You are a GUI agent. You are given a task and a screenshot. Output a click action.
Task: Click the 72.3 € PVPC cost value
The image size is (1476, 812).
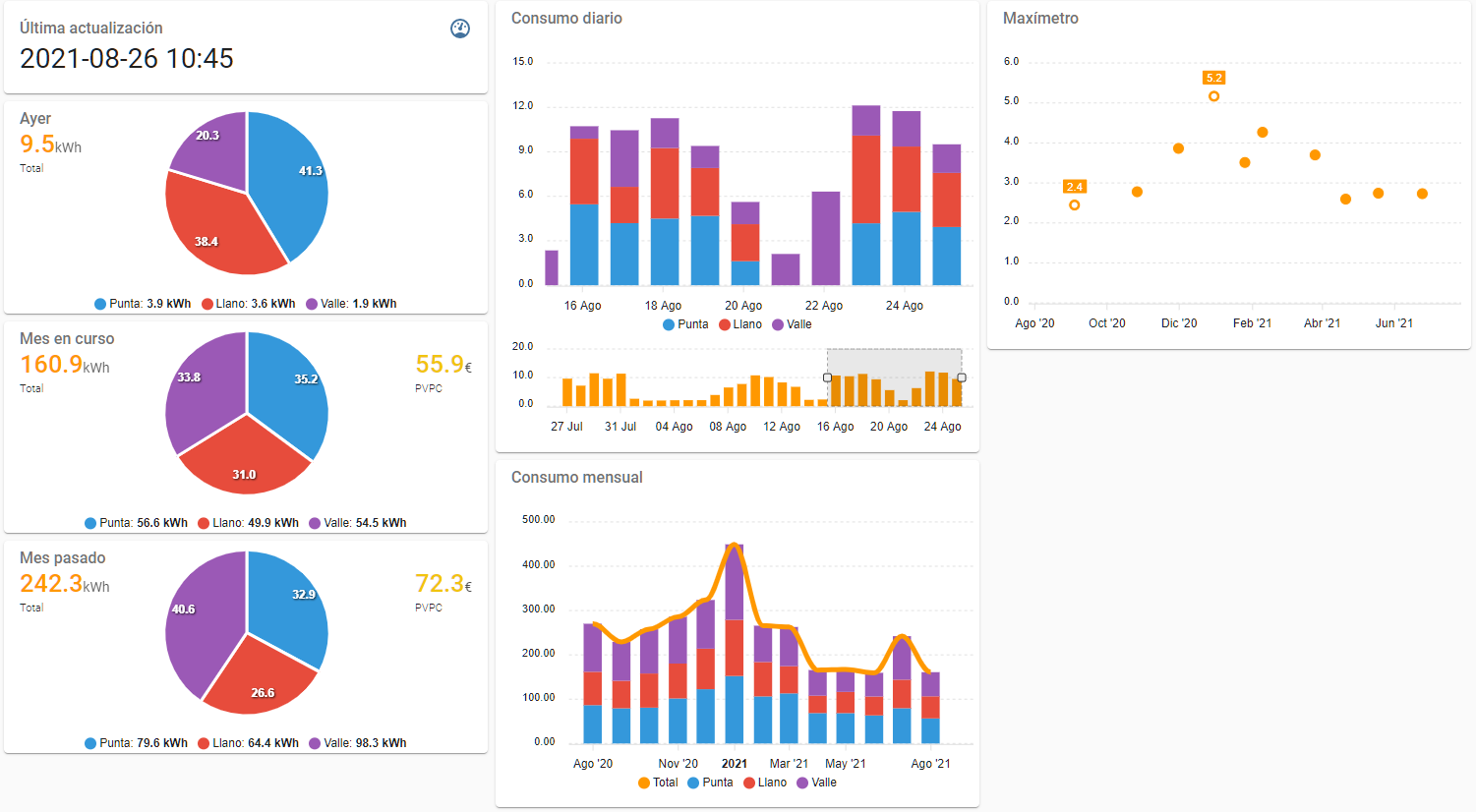tap(443, 584)
